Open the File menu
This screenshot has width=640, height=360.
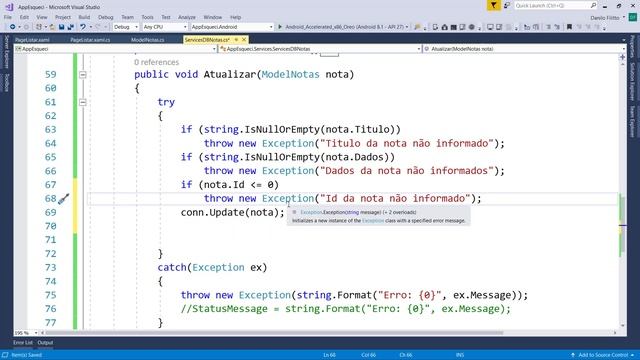coord(8,17)
